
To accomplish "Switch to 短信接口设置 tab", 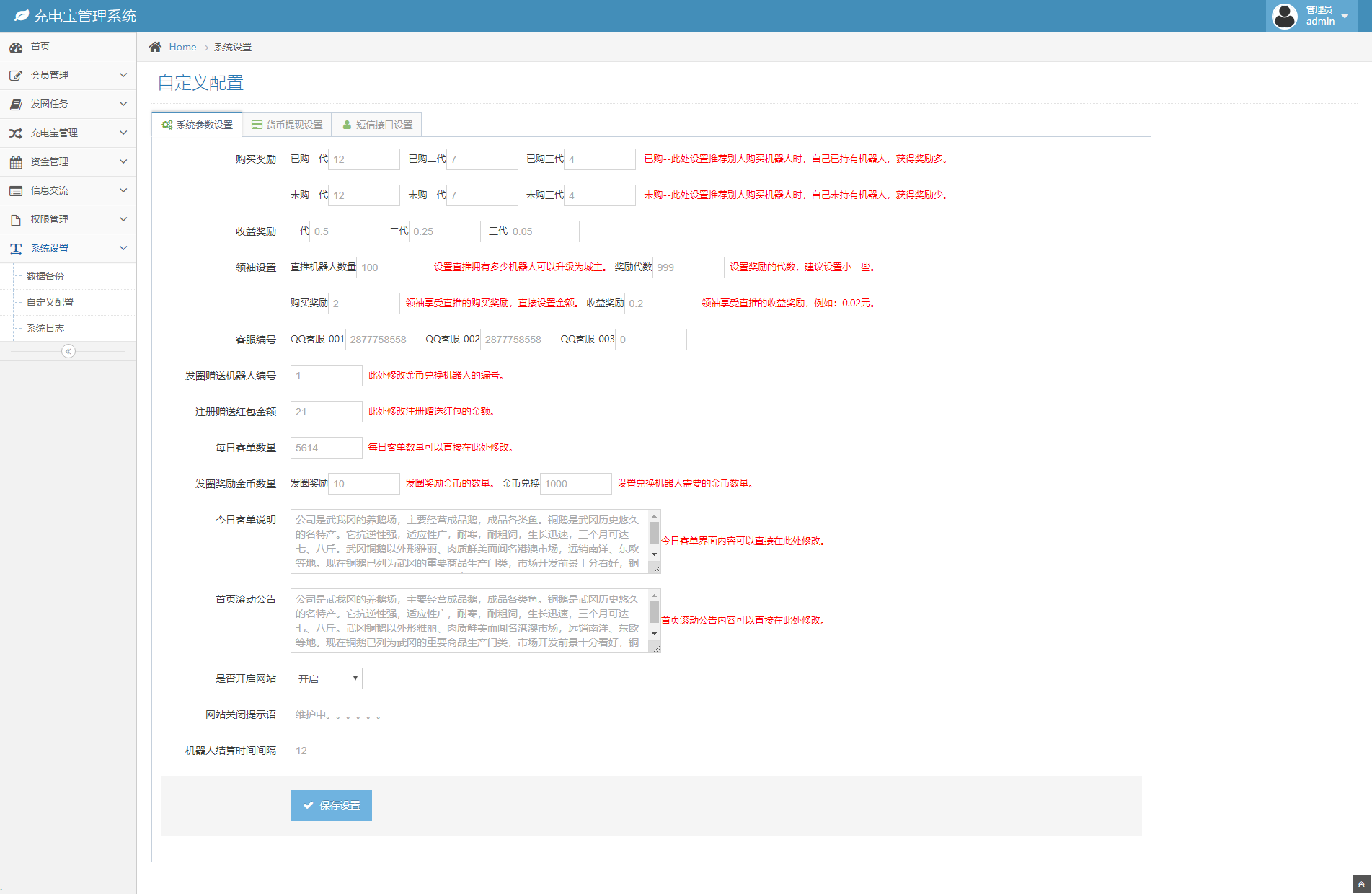I will coord(376,125).
